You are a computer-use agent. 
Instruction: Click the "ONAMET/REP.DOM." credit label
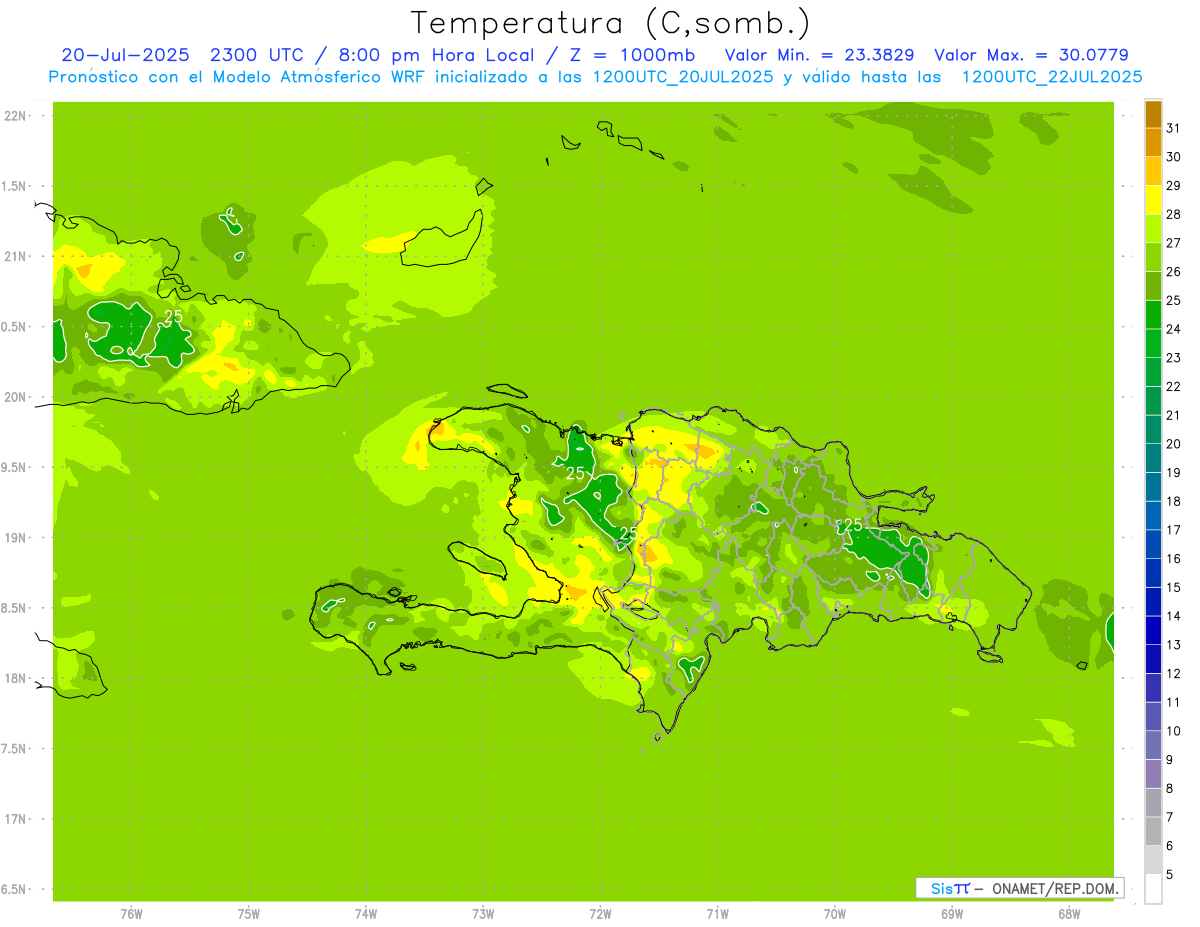pyautogui.click(x=1054, y=888)
